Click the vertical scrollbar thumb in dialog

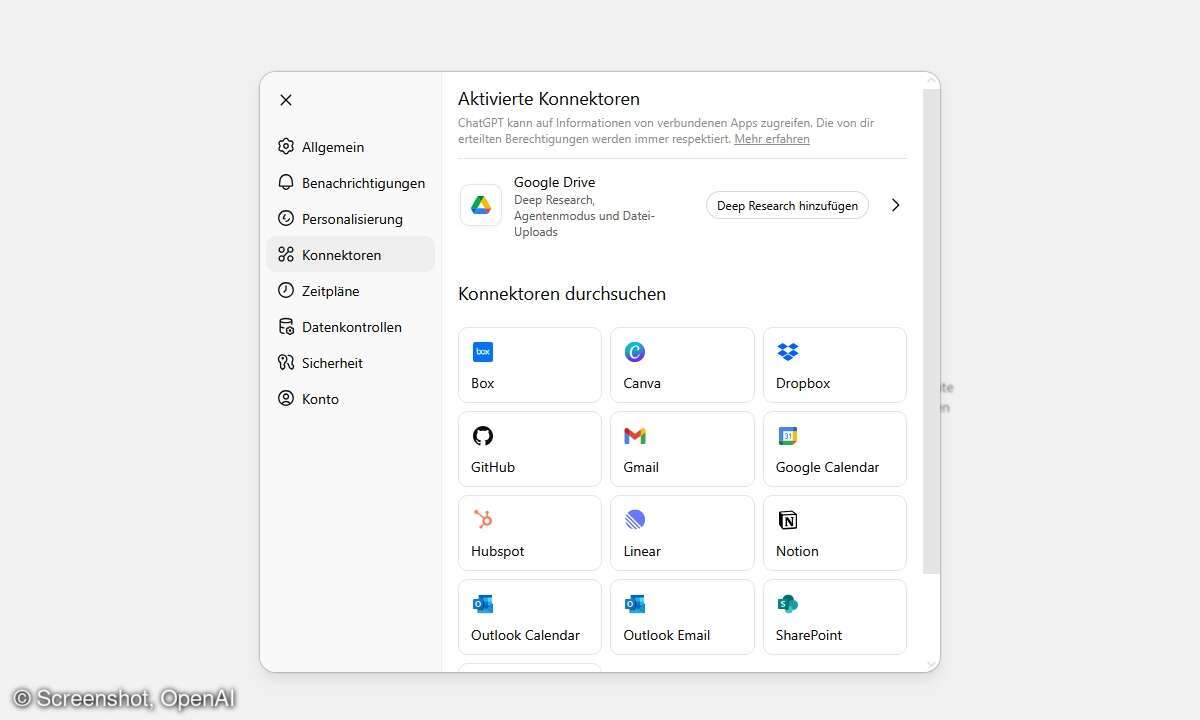[931, 331]
